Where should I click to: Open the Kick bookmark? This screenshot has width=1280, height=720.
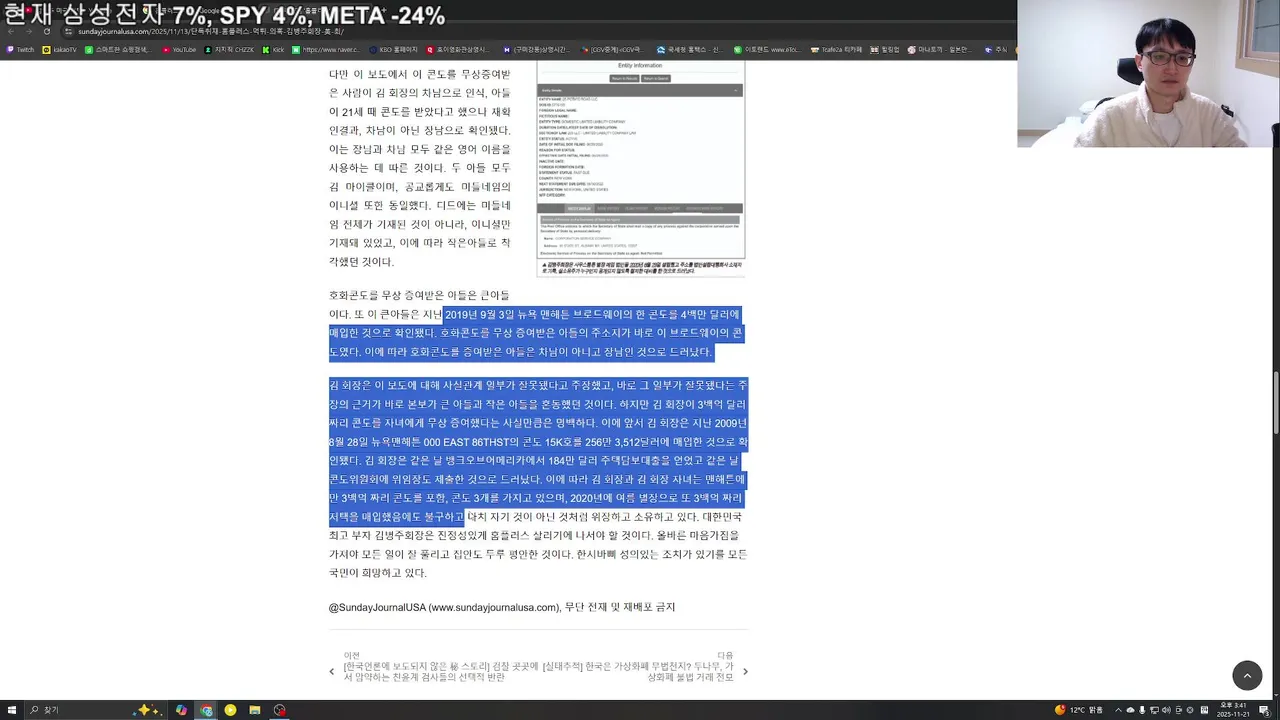pos(273,49)
